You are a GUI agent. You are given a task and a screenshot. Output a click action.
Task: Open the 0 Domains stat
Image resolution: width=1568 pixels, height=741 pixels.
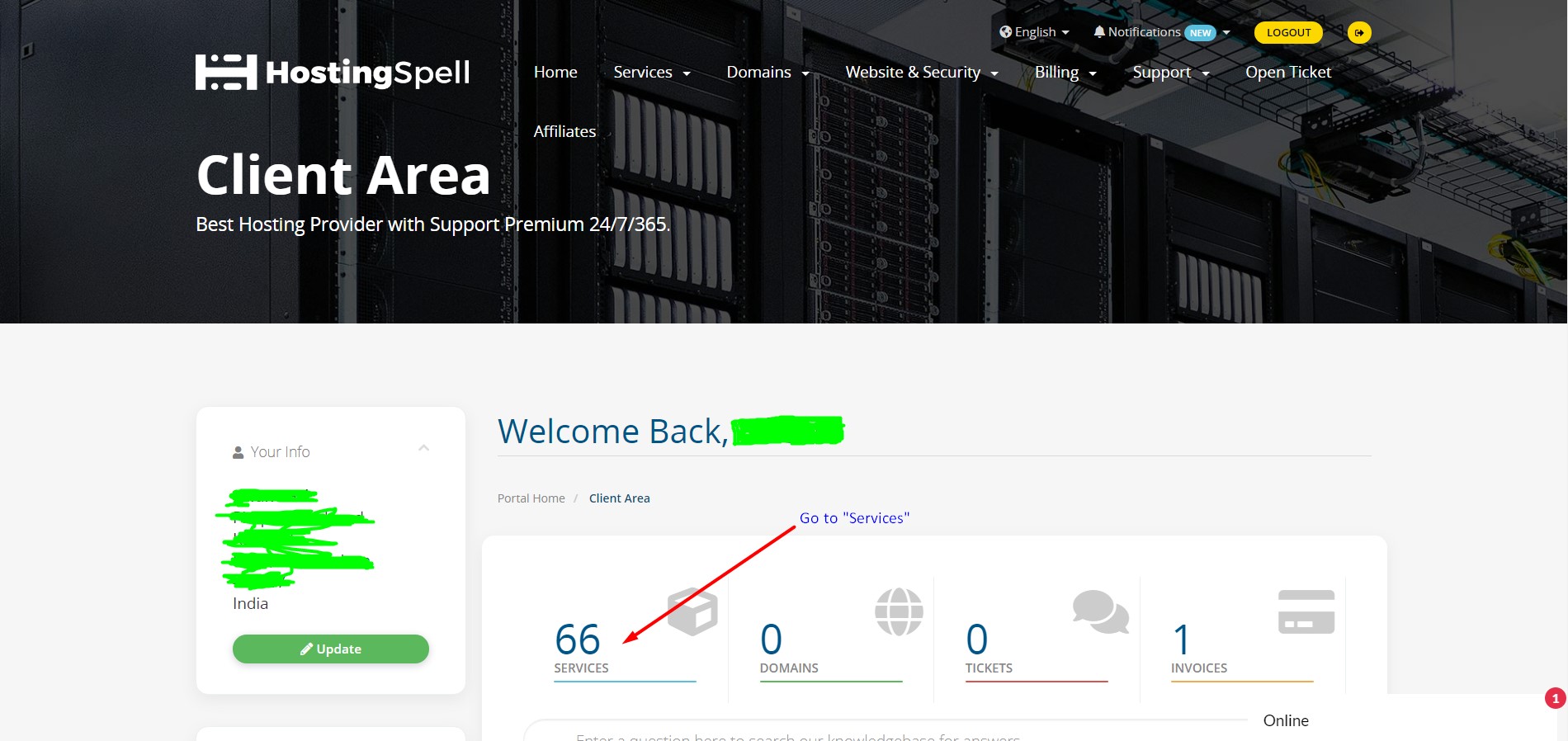pos(830,649)
